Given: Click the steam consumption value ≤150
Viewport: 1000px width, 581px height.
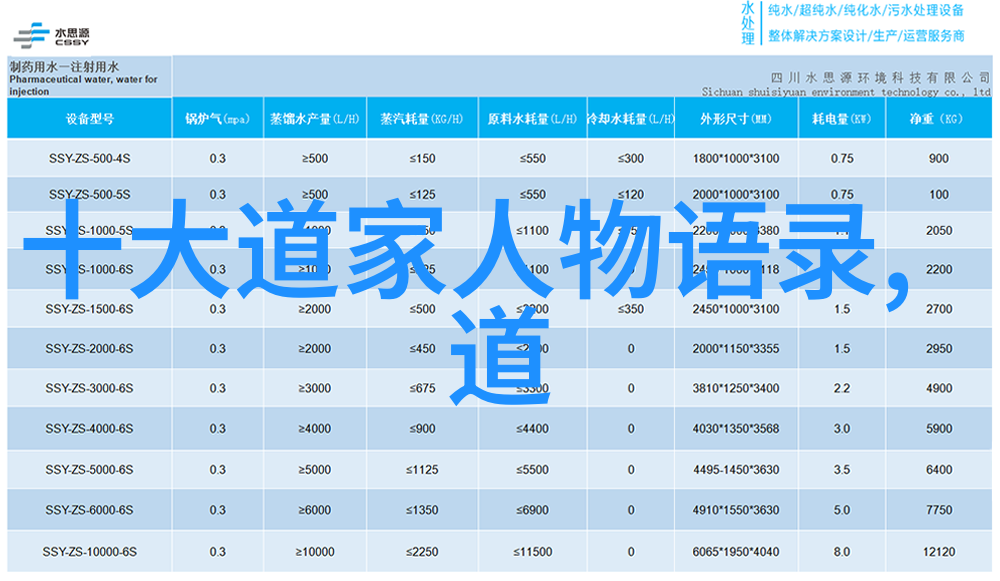Looking at the screenshot, I should 422,158.
